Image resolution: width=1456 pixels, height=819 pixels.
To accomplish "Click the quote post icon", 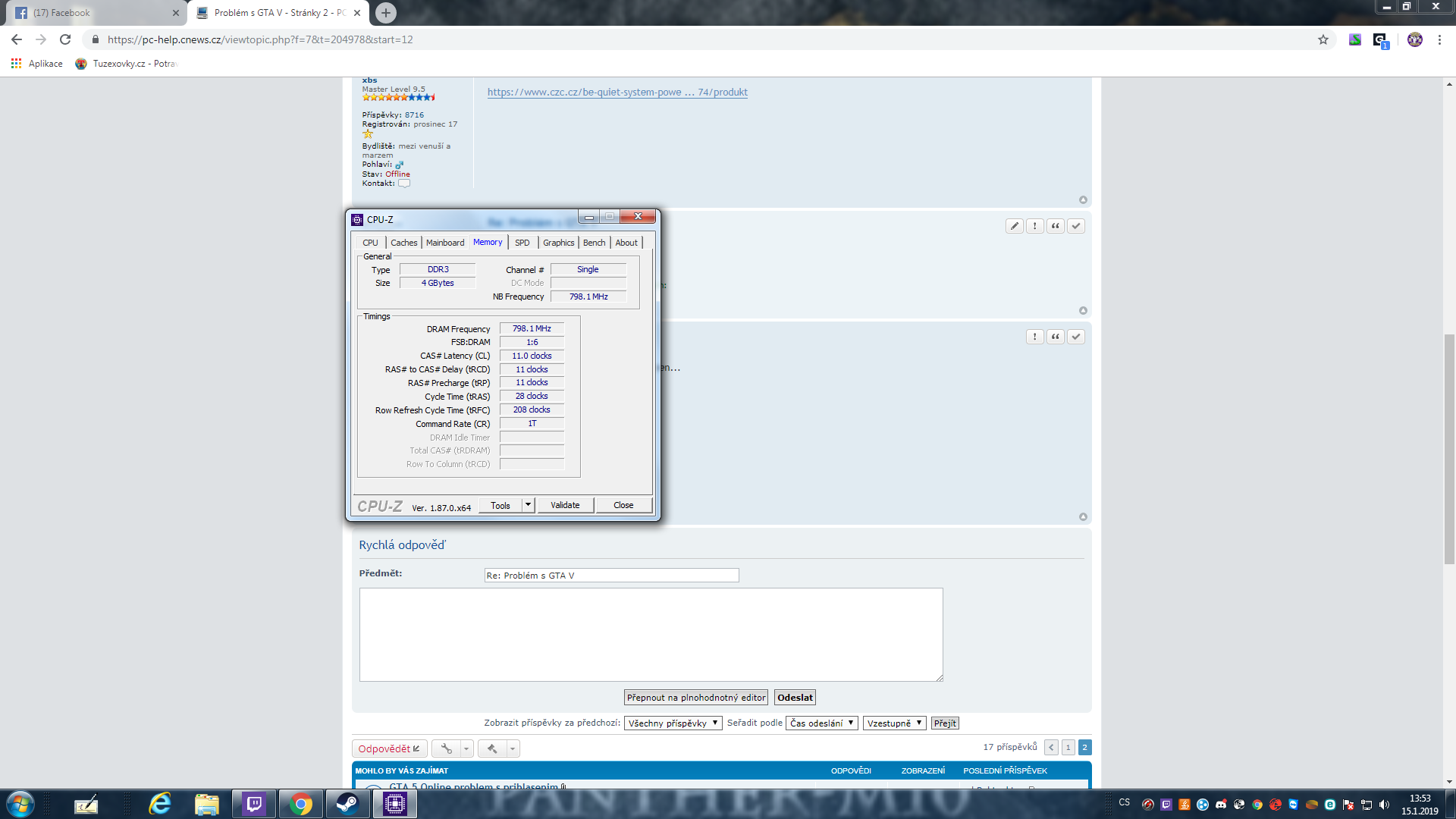I will point(1055,226).
